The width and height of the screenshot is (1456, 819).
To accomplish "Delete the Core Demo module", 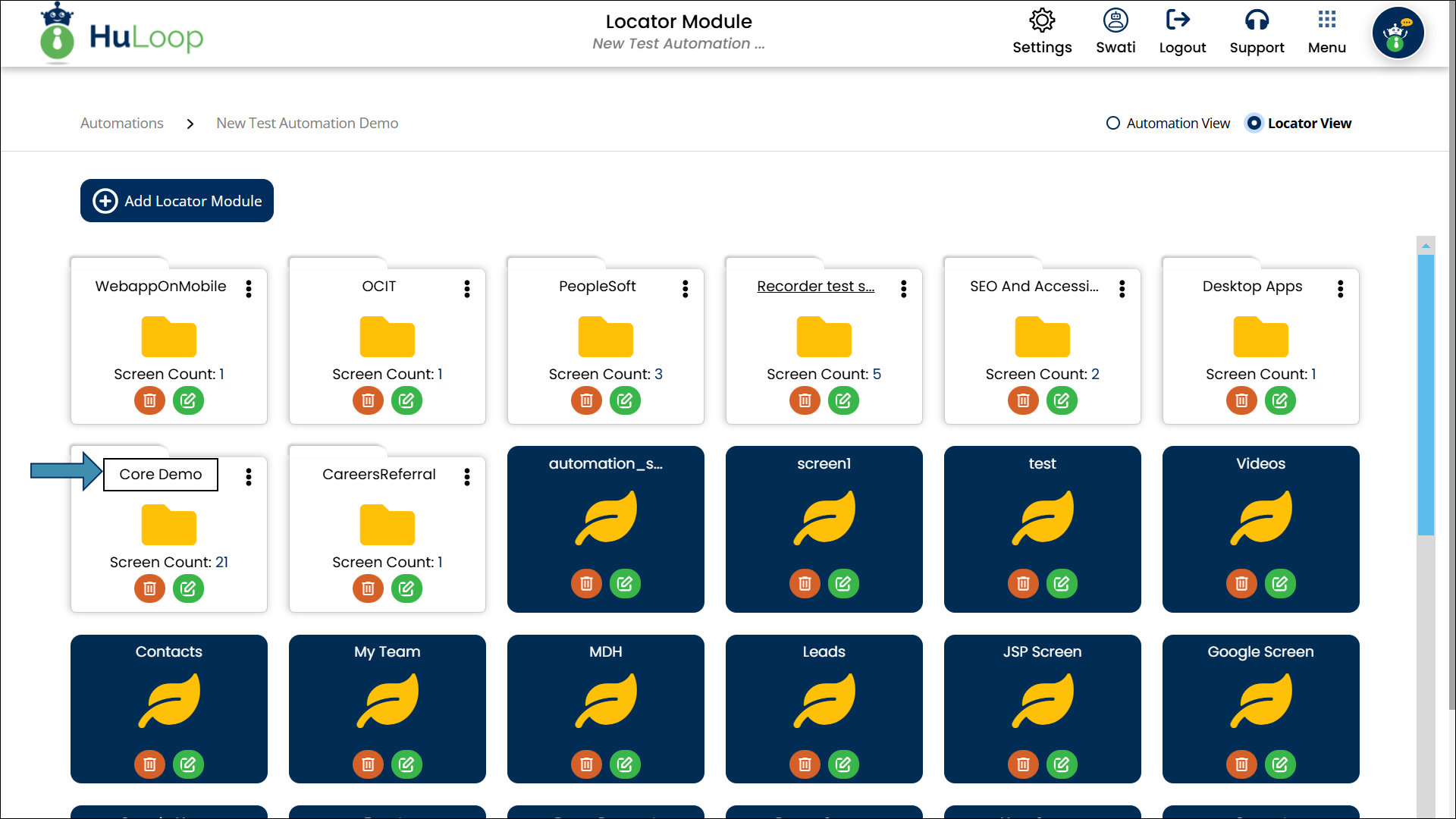I will pos(149,588).
